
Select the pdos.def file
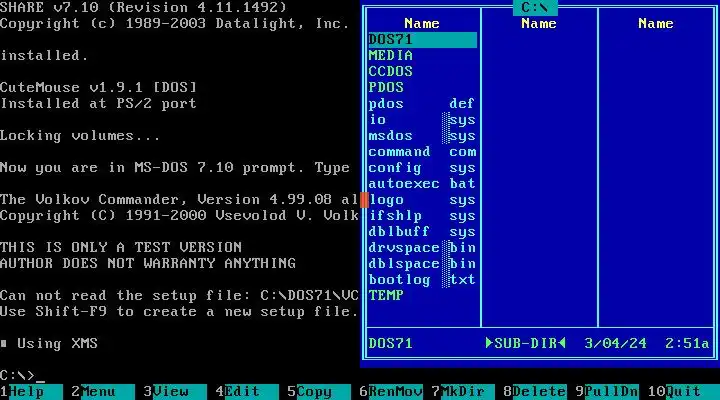(422, 103)
